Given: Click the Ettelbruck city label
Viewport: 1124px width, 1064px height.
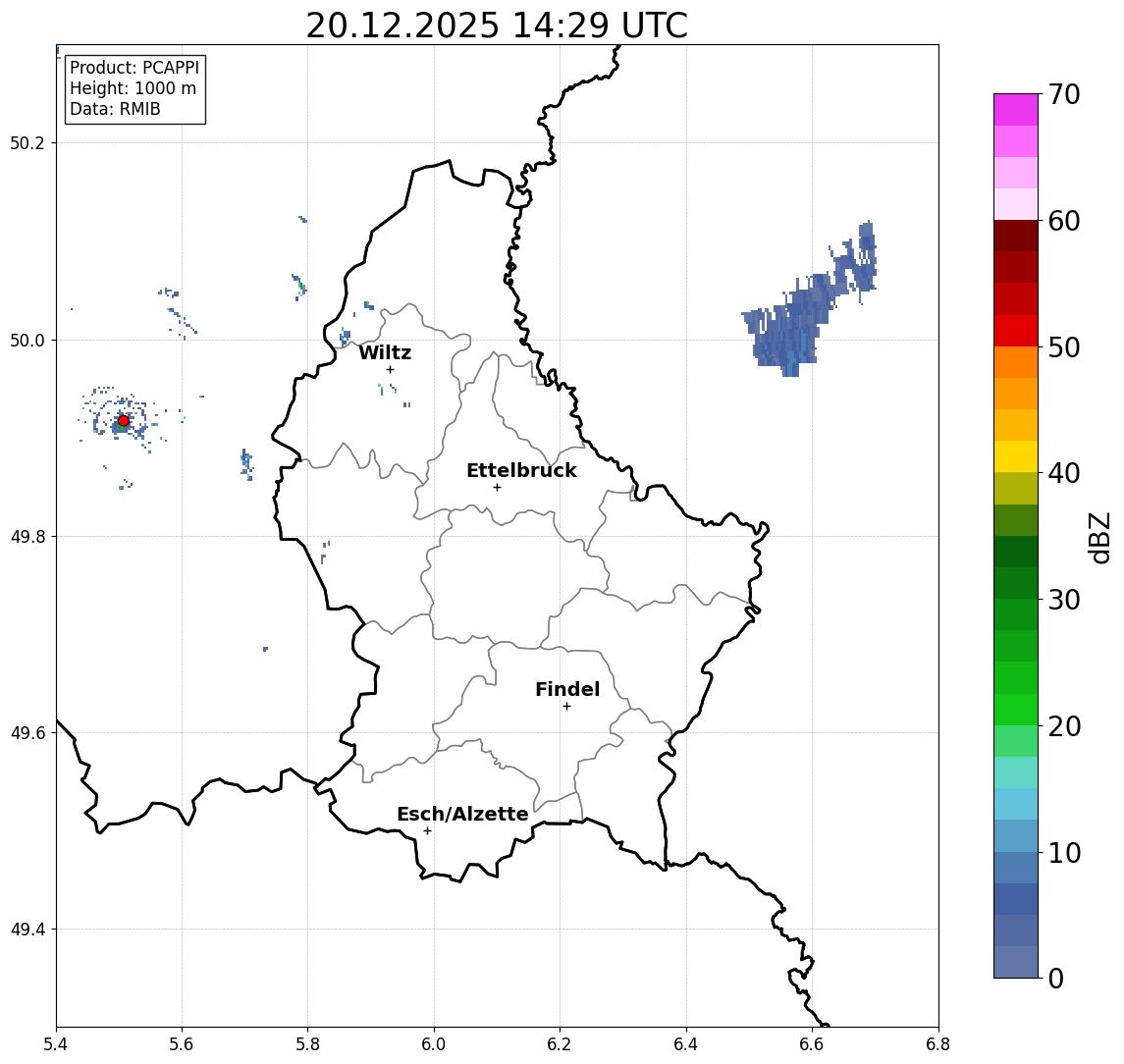Looking at the screenshot, I should (522, 470).
